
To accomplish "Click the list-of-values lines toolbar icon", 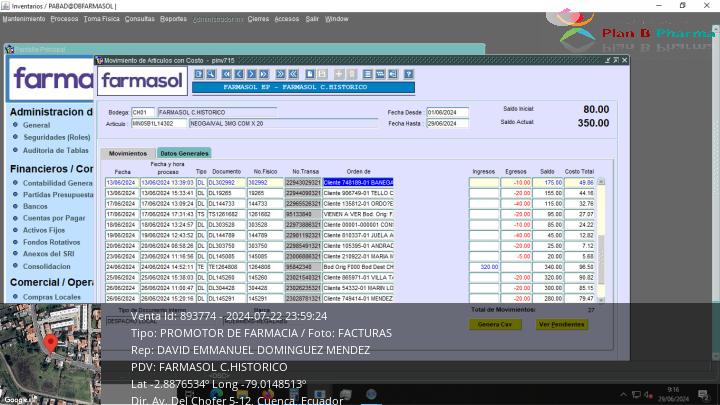I will click(367, 74).
